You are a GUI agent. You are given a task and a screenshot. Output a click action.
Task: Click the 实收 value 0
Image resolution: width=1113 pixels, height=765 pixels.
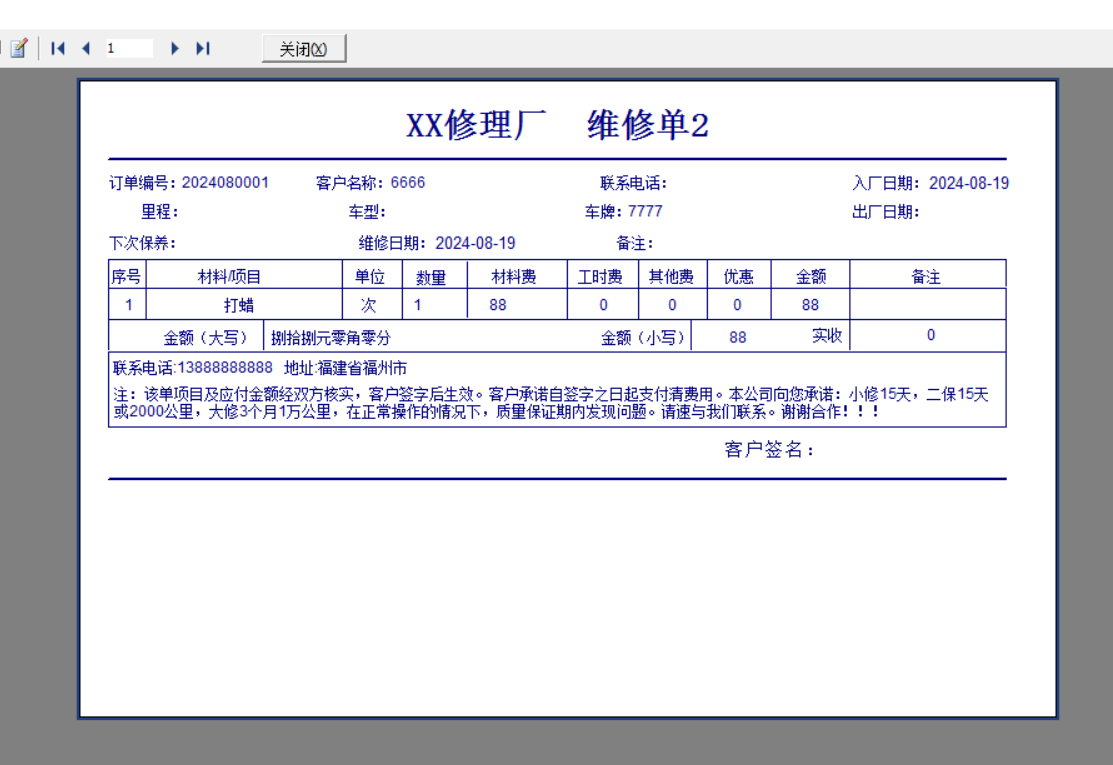[931, 335]
